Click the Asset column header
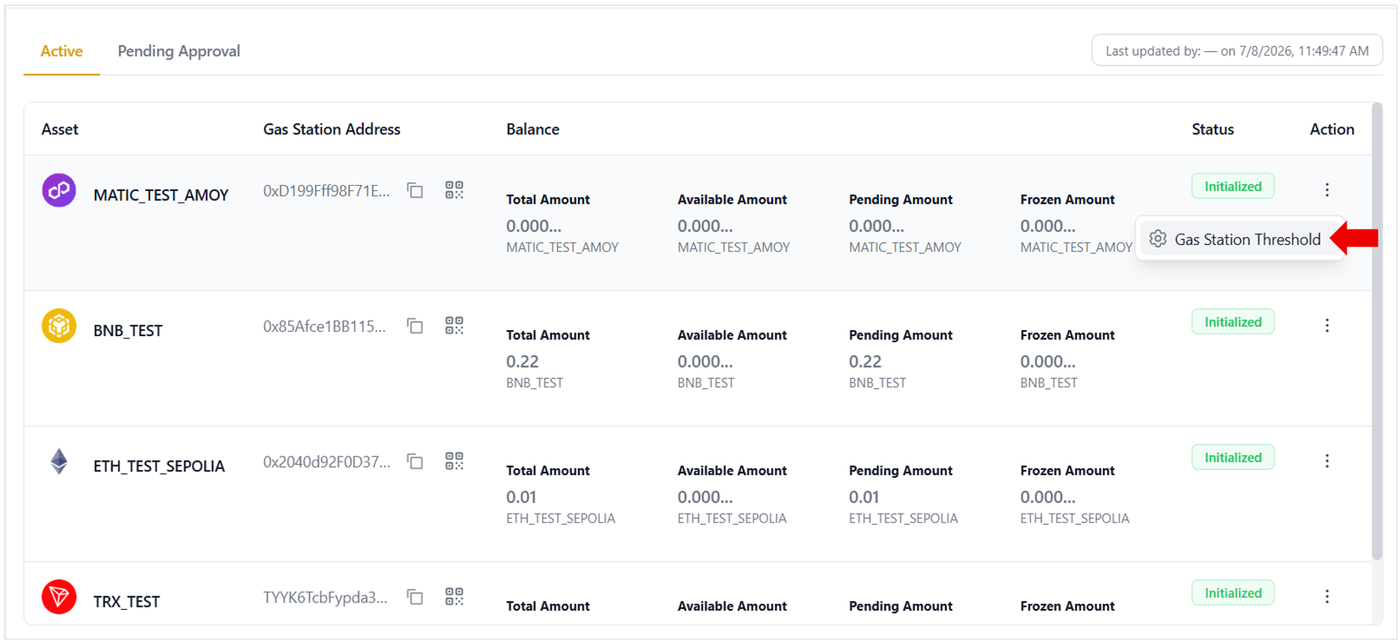The width and height of the screenshot is (1400, 643). point(60,129)
